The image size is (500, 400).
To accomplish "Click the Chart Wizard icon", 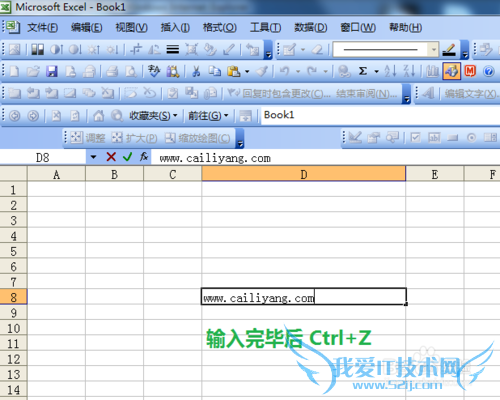I will pyautogui.click(x=432, y=71).
